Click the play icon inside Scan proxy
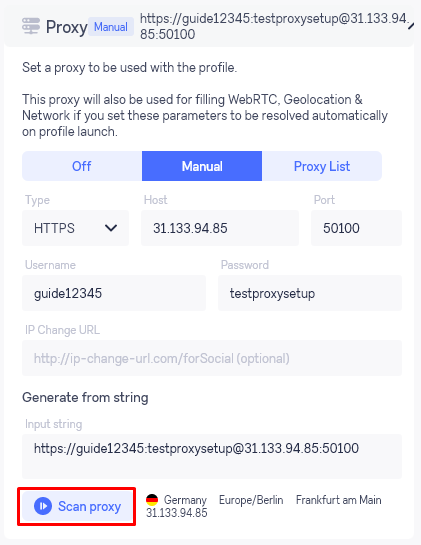This screenshot has height=545, width=421. coord(43,506)
